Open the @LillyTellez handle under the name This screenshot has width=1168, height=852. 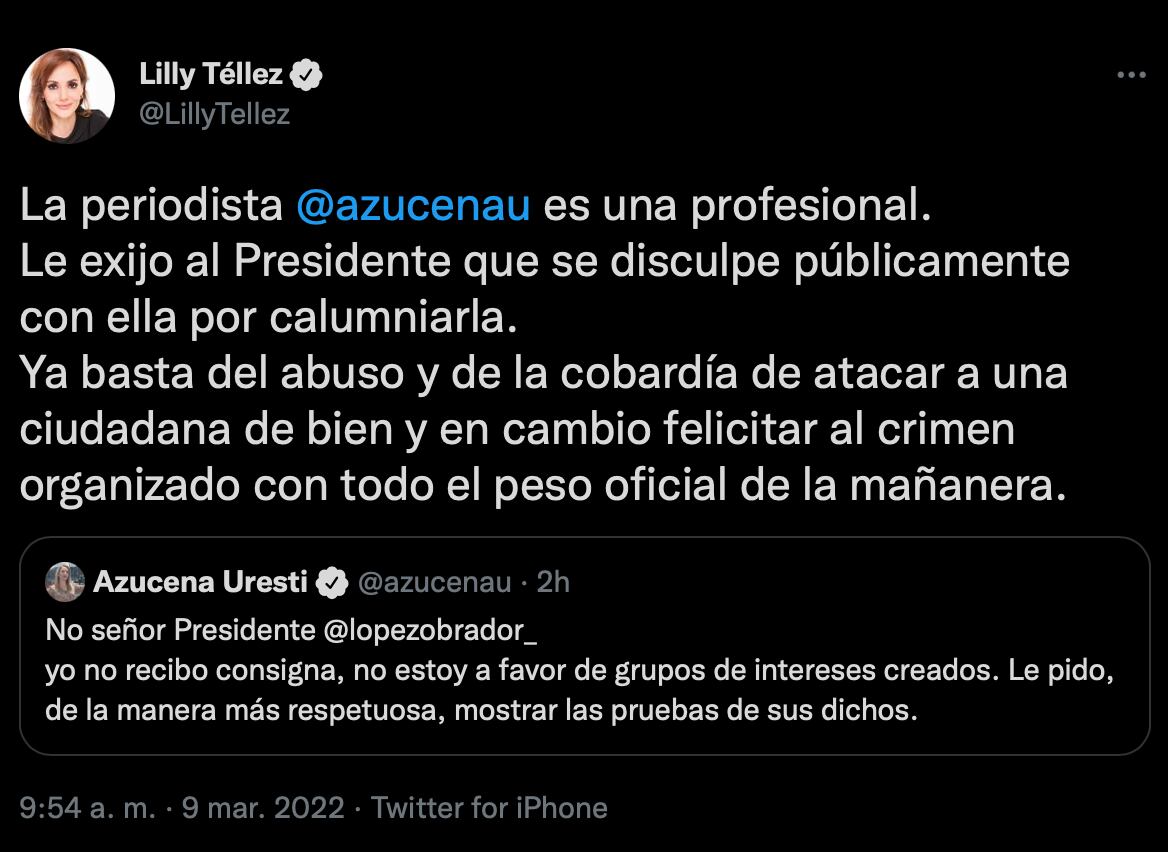click(x=215, y=114)
